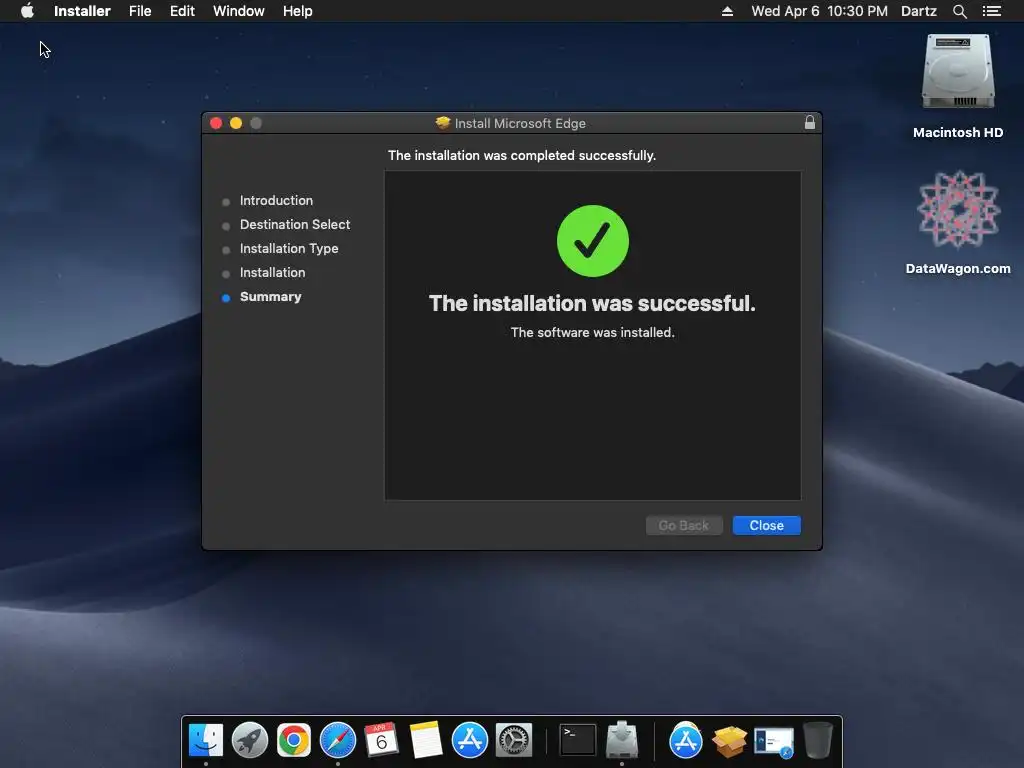Open Calendar from the Dock
Image resolution: width=1024 pixels, height=768 pixels.
381,740
